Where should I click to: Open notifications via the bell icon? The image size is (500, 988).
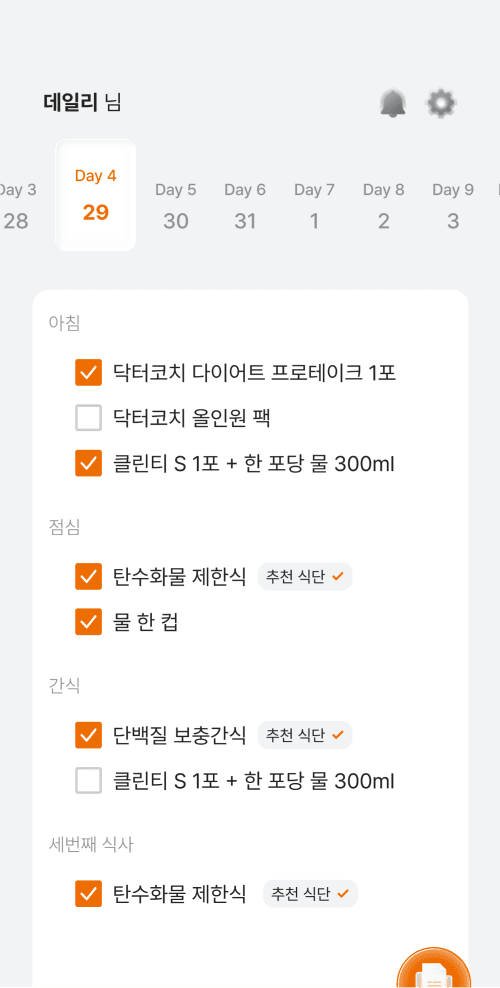(393, 103)
